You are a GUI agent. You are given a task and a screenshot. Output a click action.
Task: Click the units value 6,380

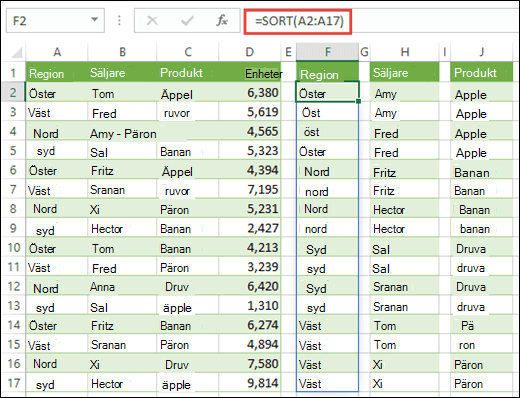[x=263, y=93]
